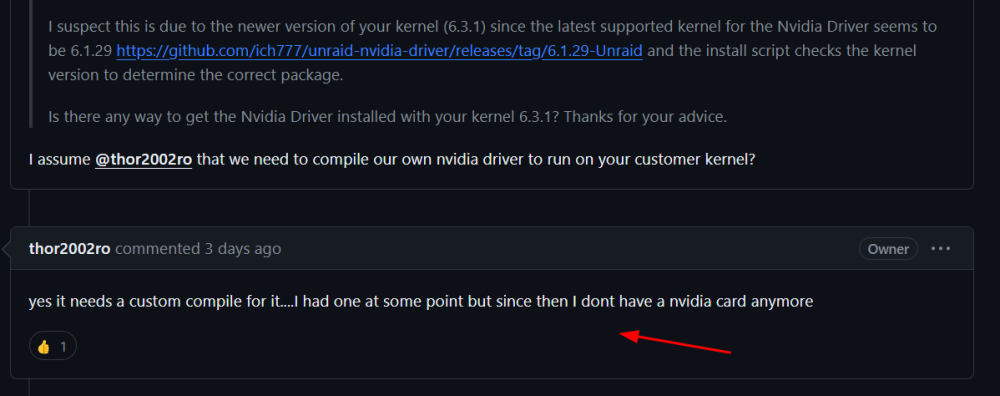Image resolution: width=1000 pixels, height=396 pixels.
Task: Click the reaction count number 1
Action: [x=63, y=347]
